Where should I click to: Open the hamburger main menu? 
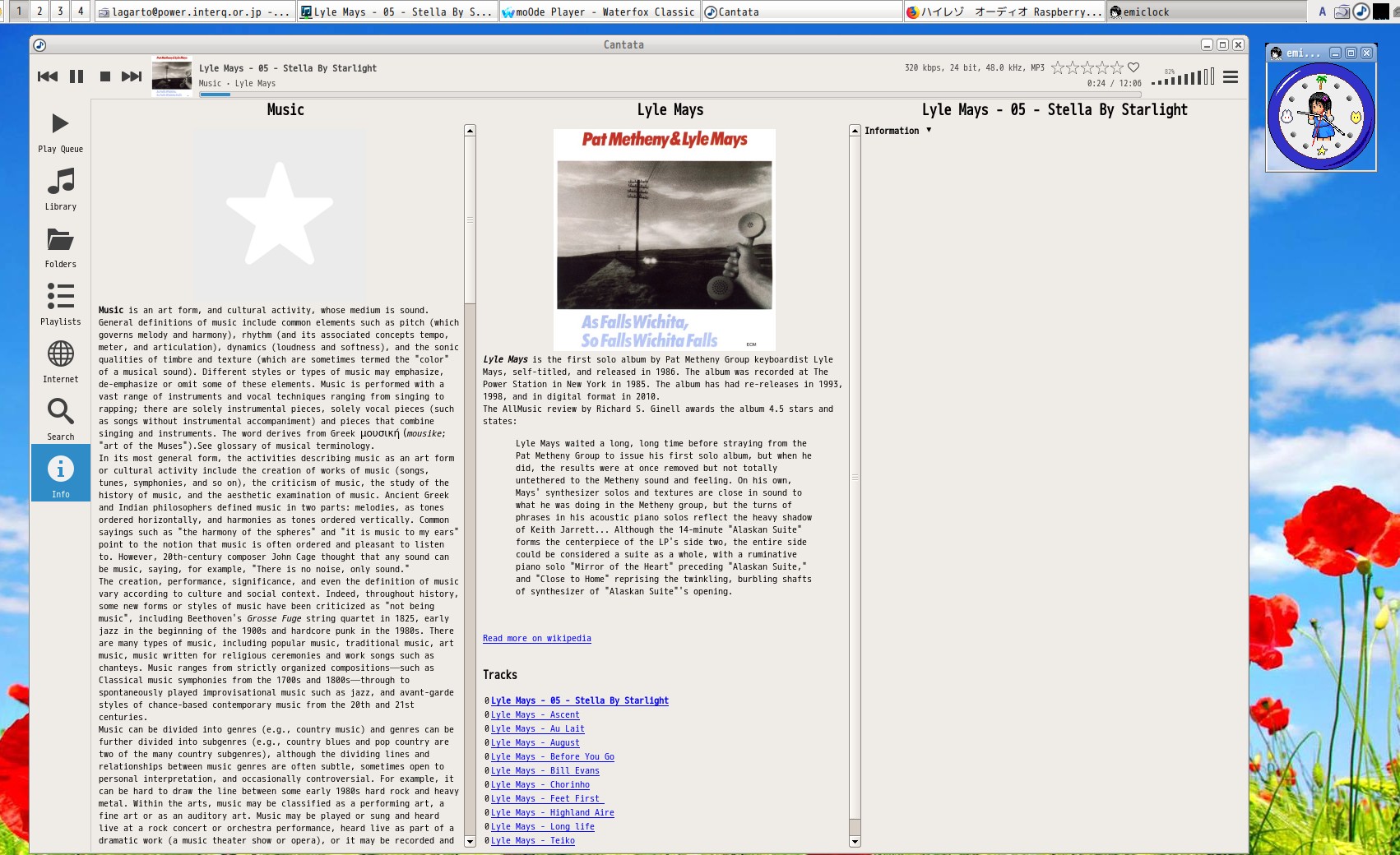[1231, 77]
